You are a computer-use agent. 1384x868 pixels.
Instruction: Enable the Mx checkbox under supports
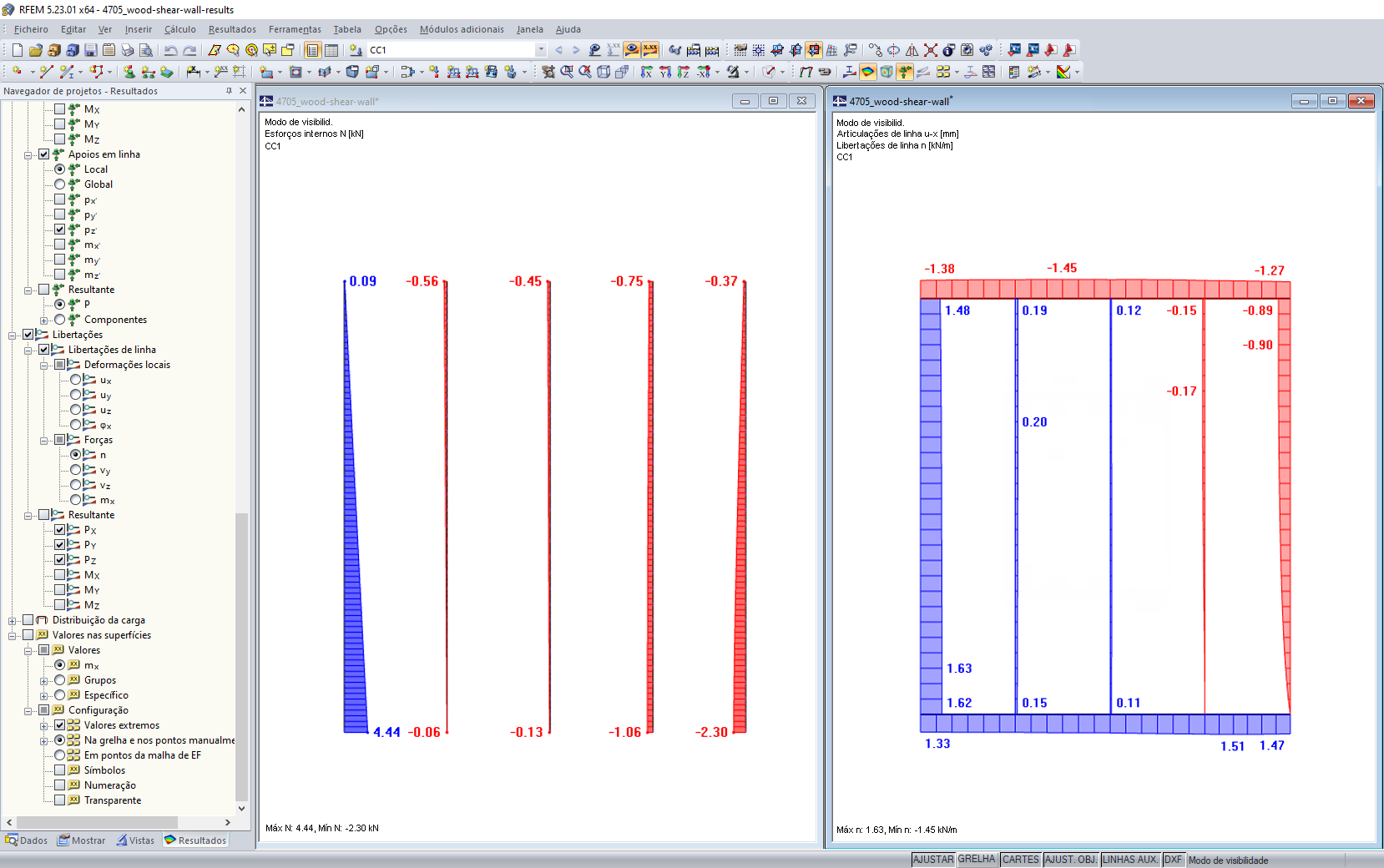click(60, 109)
